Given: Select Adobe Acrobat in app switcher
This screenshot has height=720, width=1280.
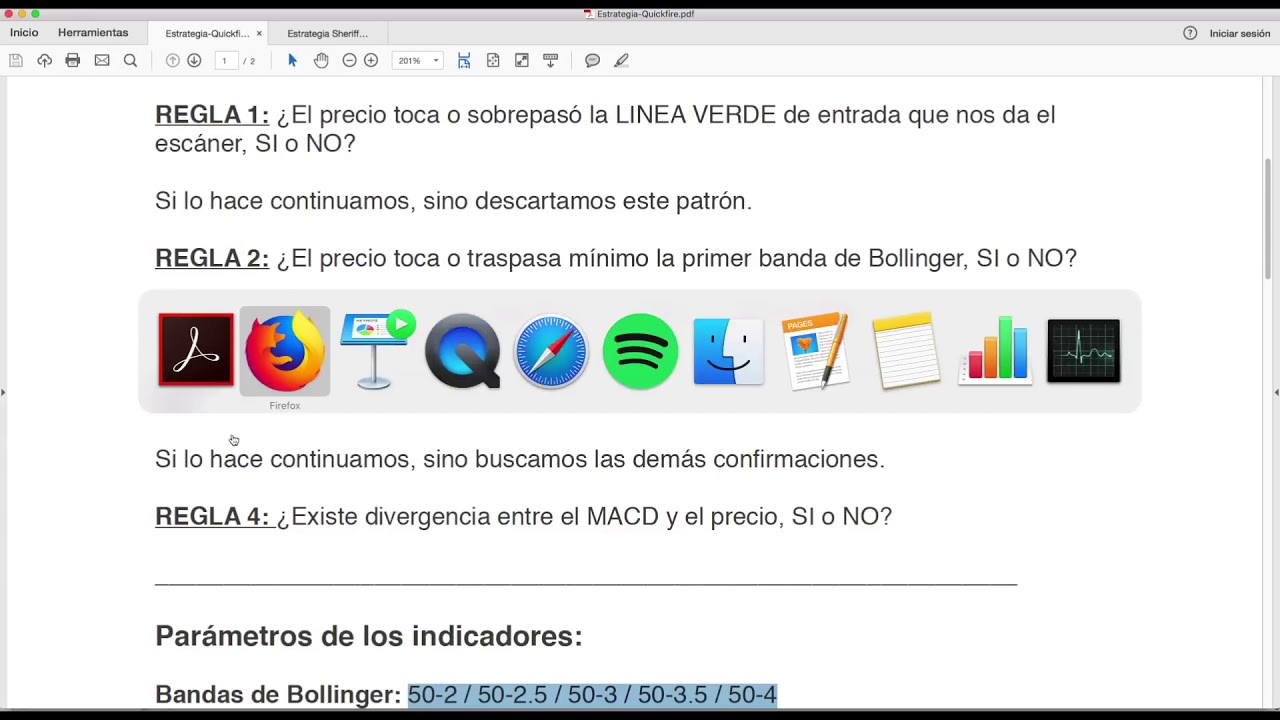Looking at the screenshot, I should [x=196, y=350].
